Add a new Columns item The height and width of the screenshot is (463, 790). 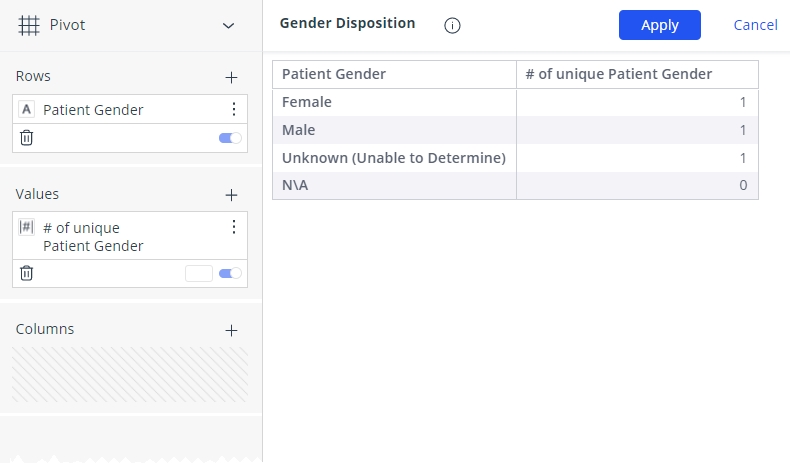pos(231,330)
